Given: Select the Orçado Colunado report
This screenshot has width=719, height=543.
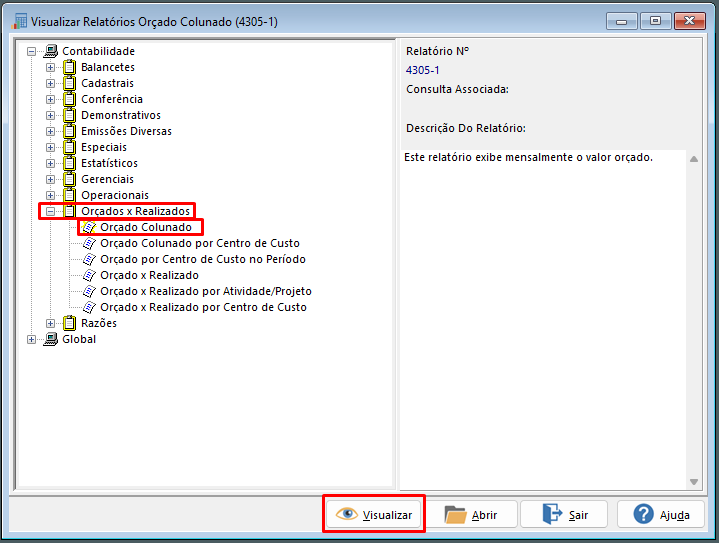Looking at the screenshot, I should click(146, 227).
